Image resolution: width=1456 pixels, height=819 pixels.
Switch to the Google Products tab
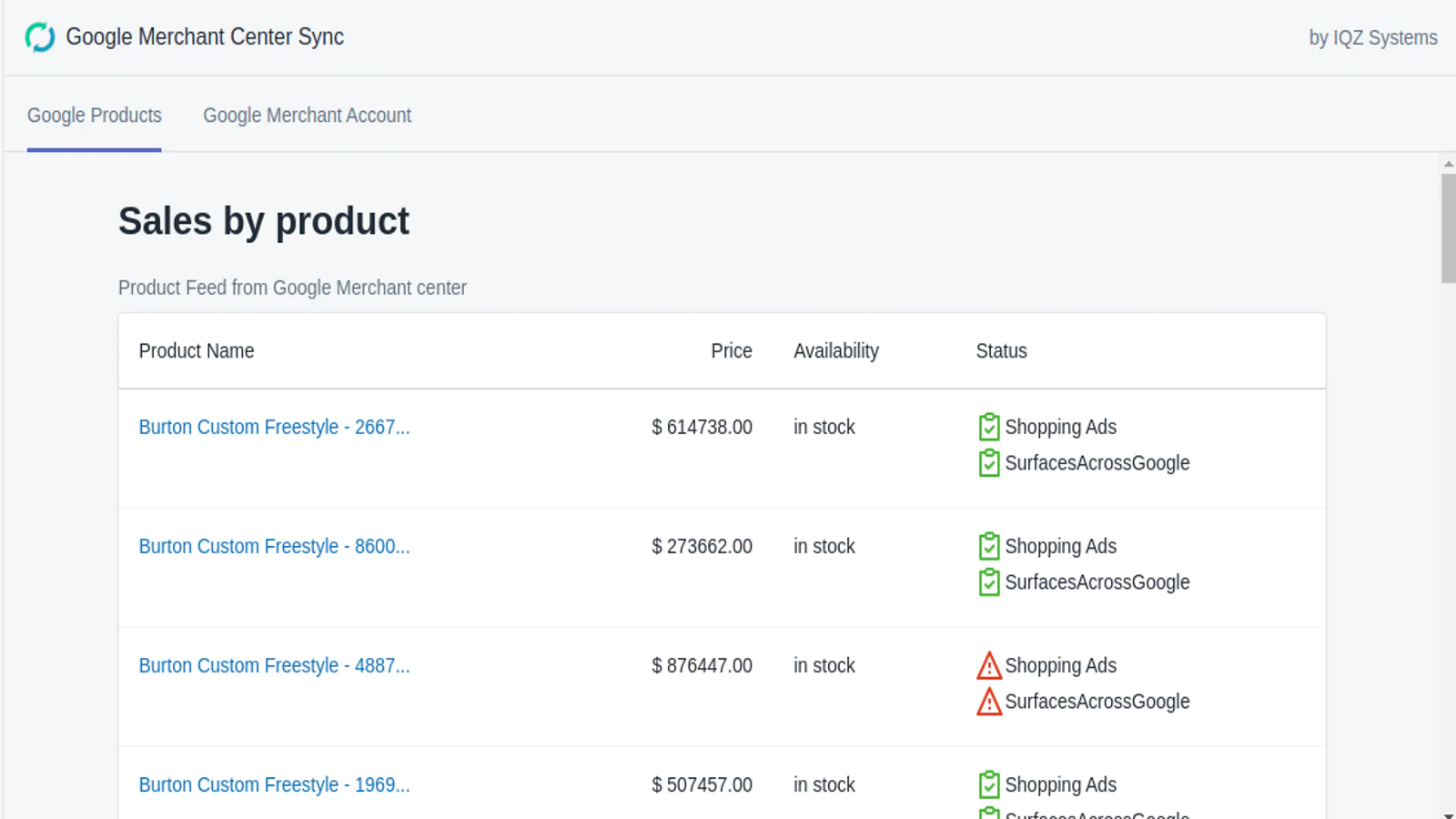coord(95,116)
